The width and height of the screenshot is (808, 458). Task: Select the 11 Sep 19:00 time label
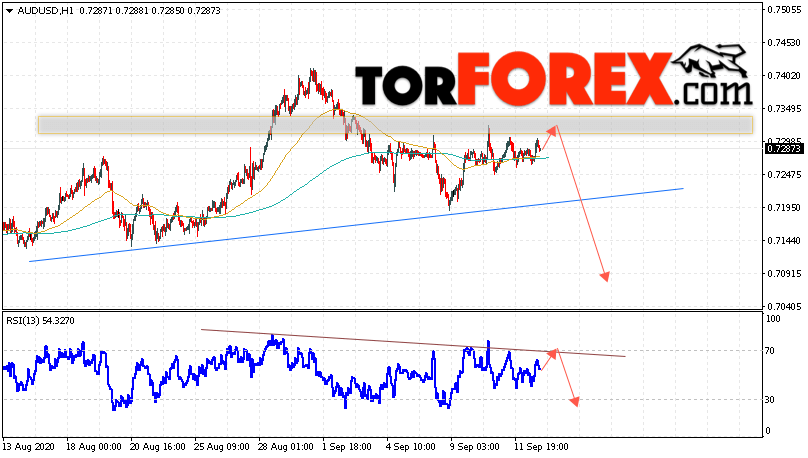(x=541, y=447)
